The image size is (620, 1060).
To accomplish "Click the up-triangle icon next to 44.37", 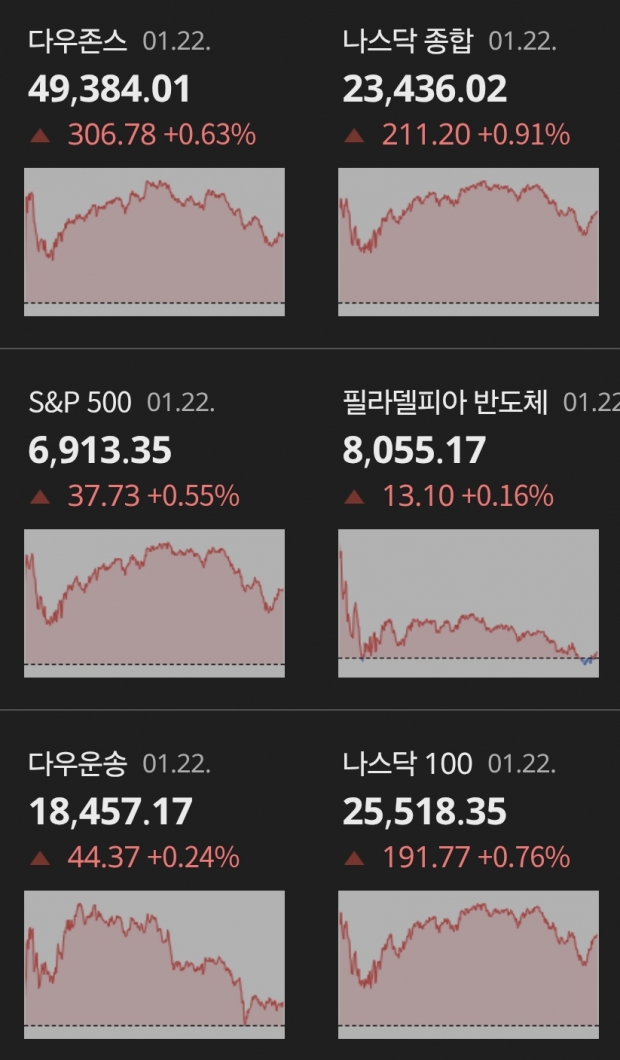I will [40, 858].
